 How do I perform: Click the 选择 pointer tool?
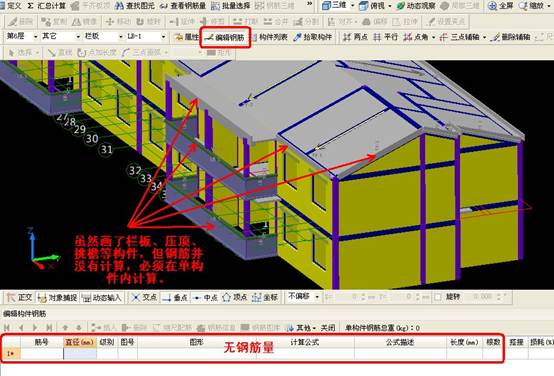coord(20,53)
